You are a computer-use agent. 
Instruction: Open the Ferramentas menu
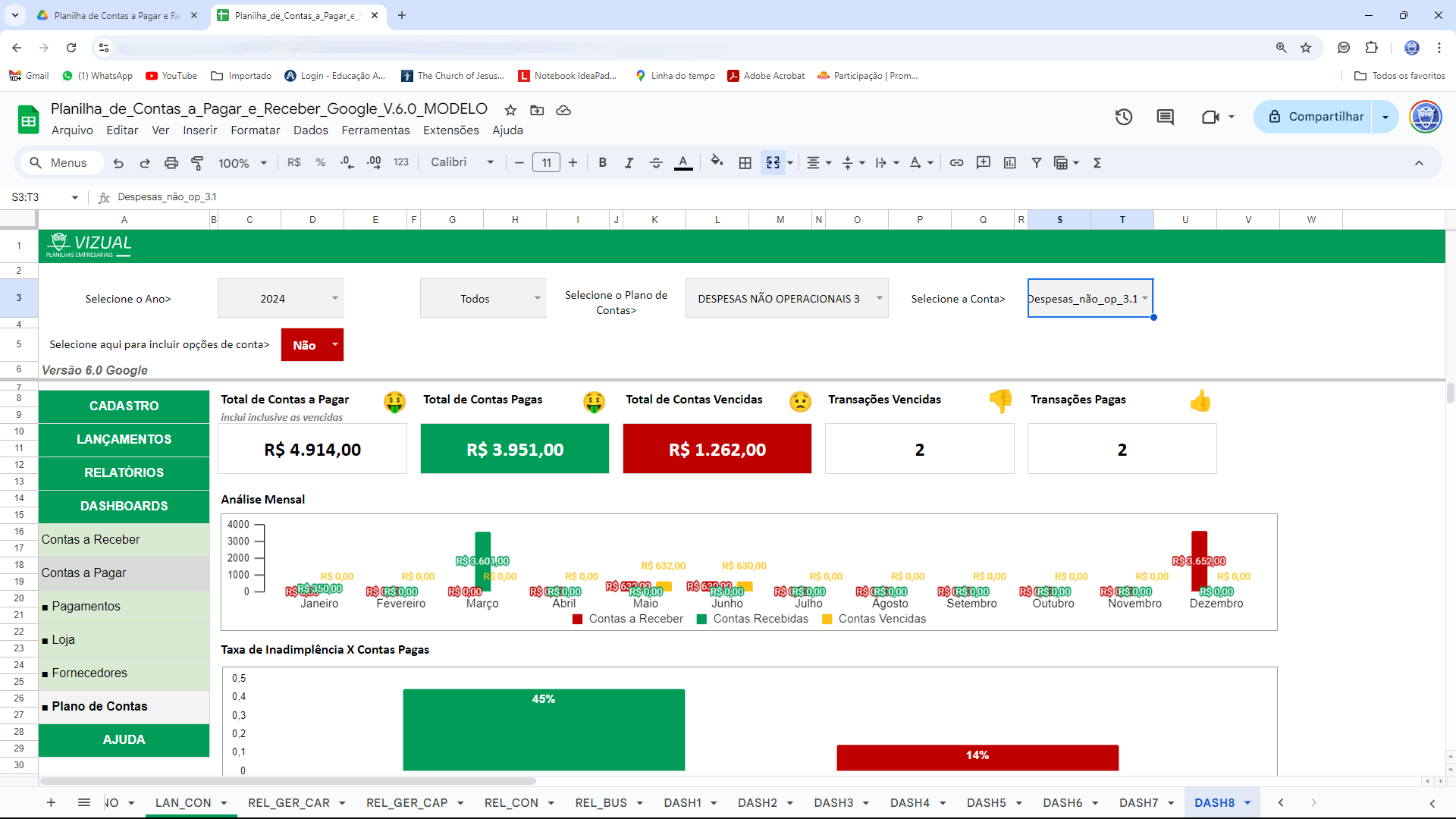(x=375, y=130)
